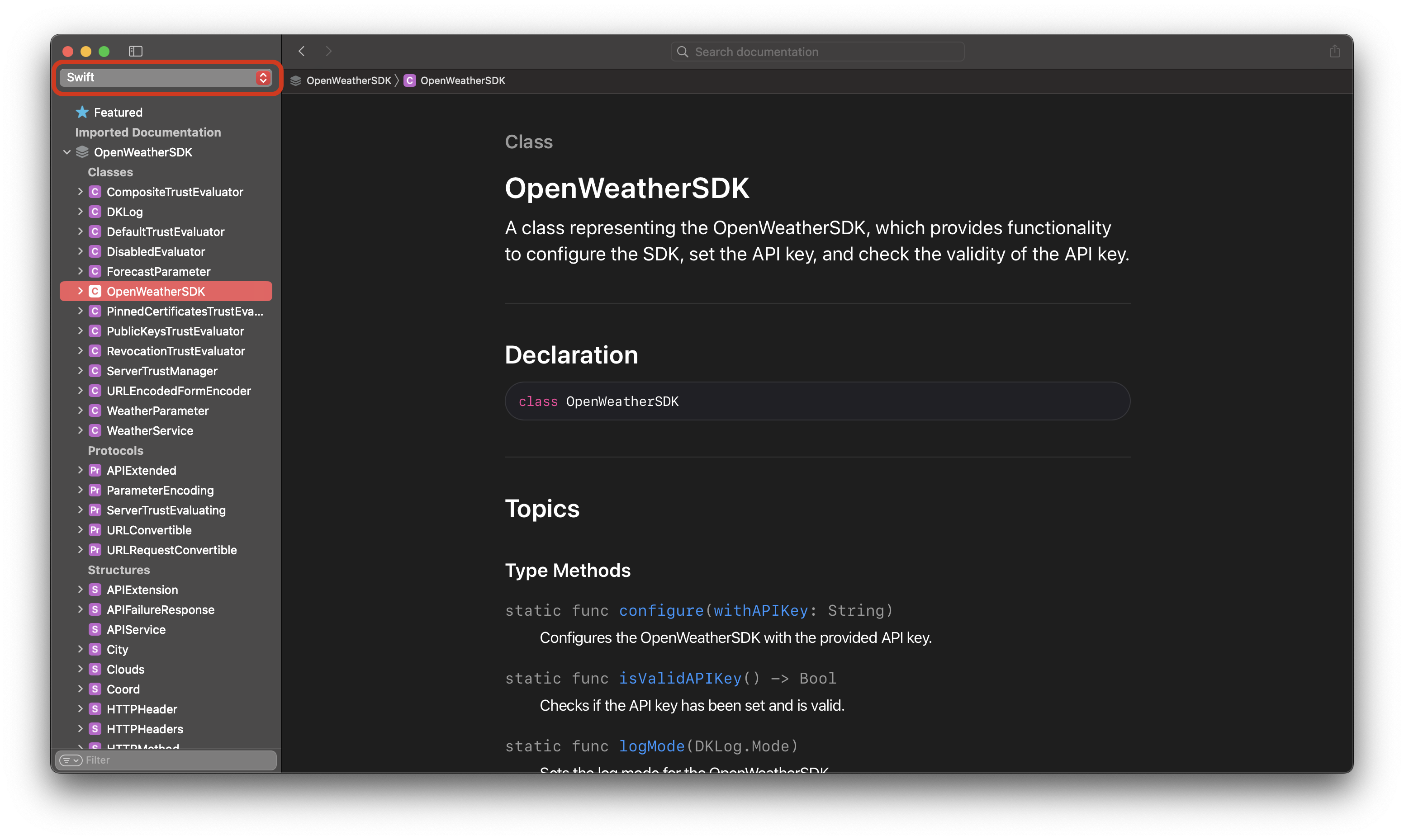Click the struct icon beside Coord
The height and width of the screenshot is (840, 1404).
tap(95, 689)
